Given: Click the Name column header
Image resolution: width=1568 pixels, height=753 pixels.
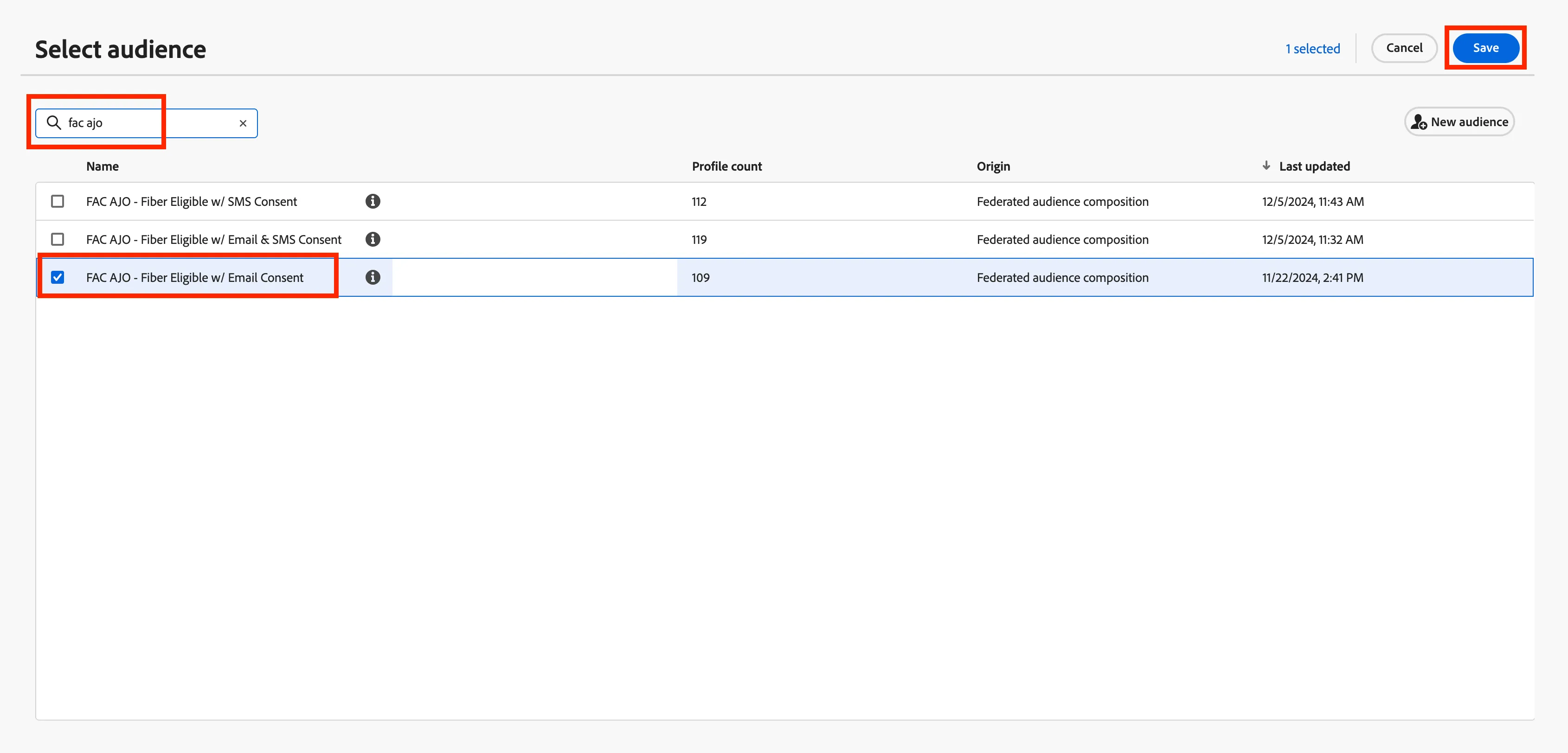Looking at the screenshot, I should [x=102, y=166].
